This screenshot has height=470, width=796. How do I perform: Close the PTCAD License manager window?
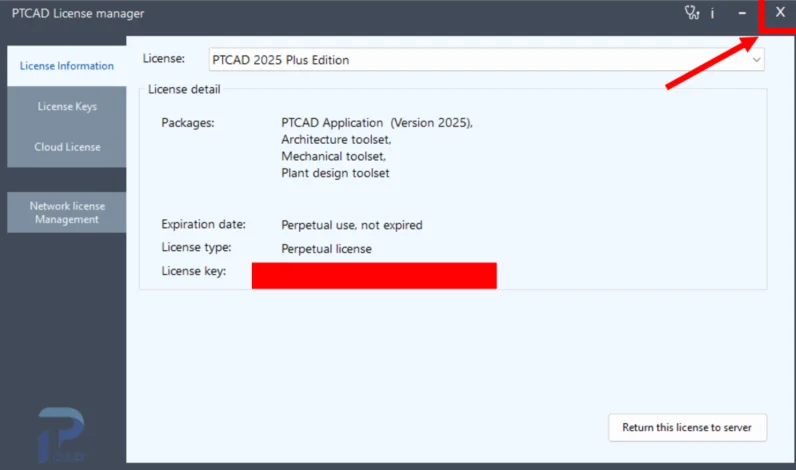(x=780, y=12)
